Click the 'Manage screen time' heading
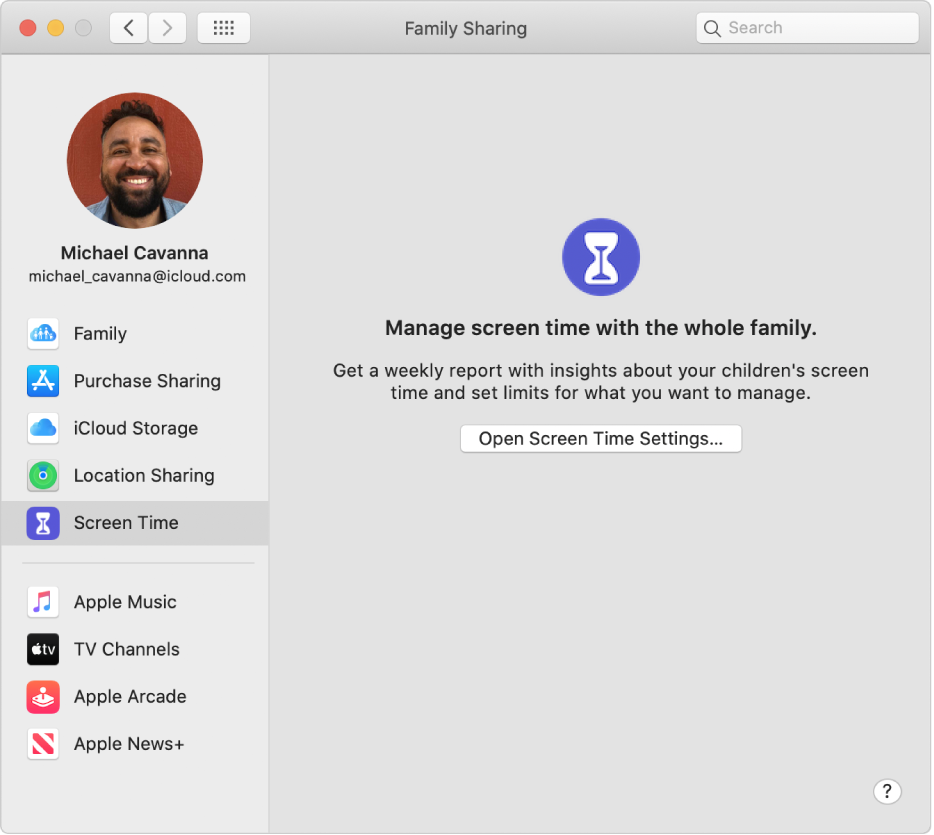The image size is (934, 835). point(600,328)
